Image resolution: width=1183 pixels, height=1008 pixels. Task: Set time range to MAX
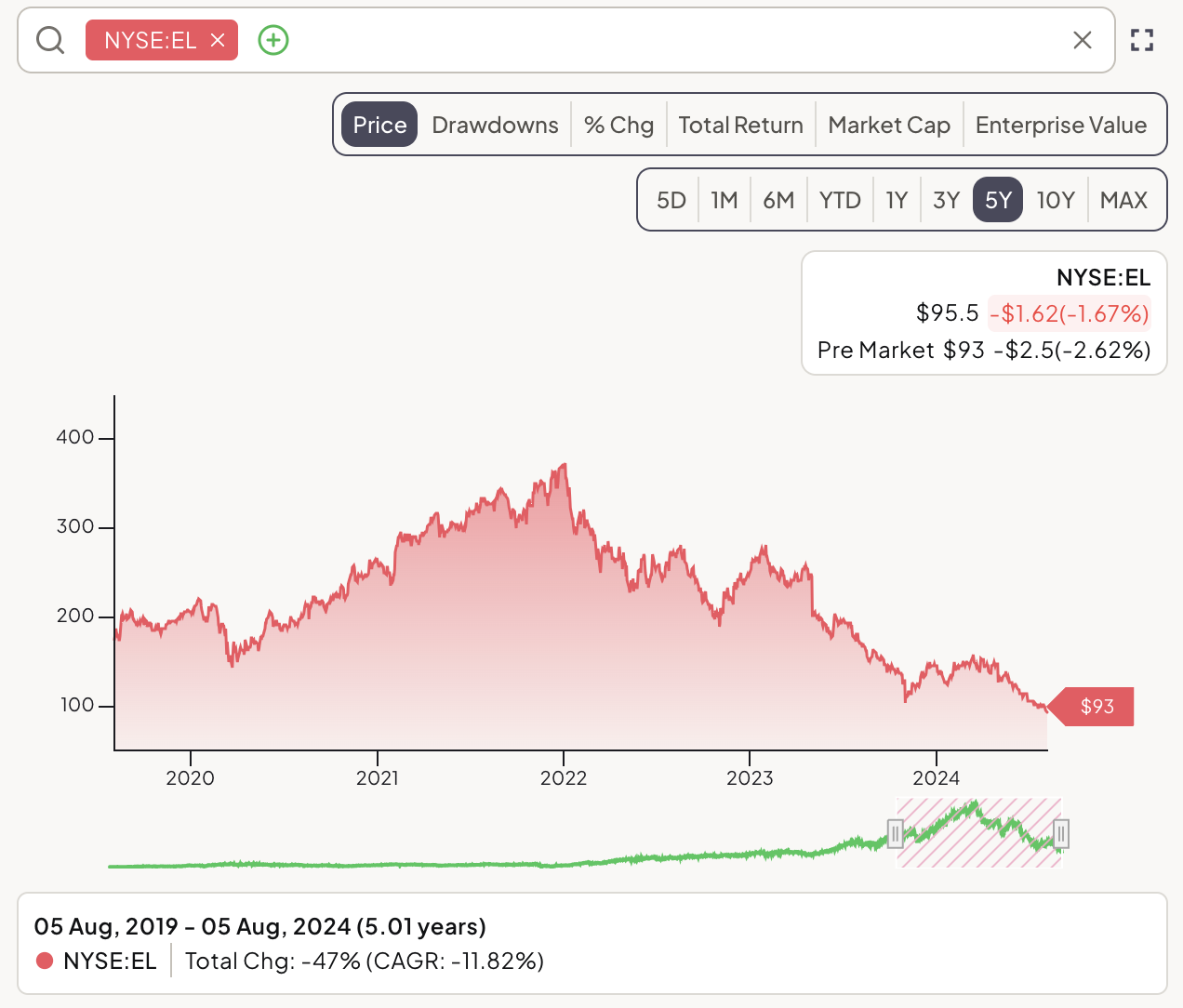point(1123,200)
